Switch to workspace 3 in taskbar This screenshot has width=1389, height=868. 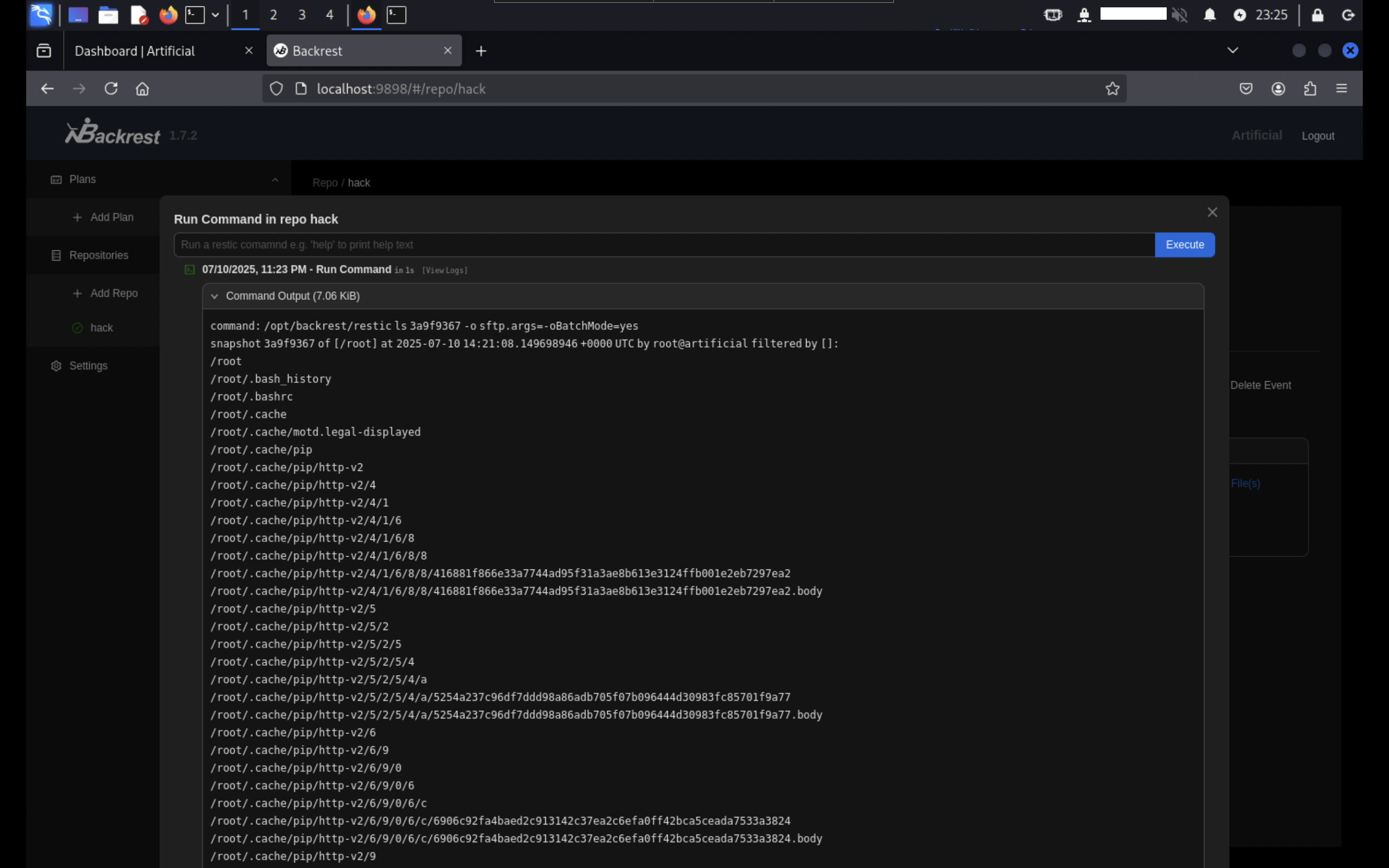tap(302, 15)
